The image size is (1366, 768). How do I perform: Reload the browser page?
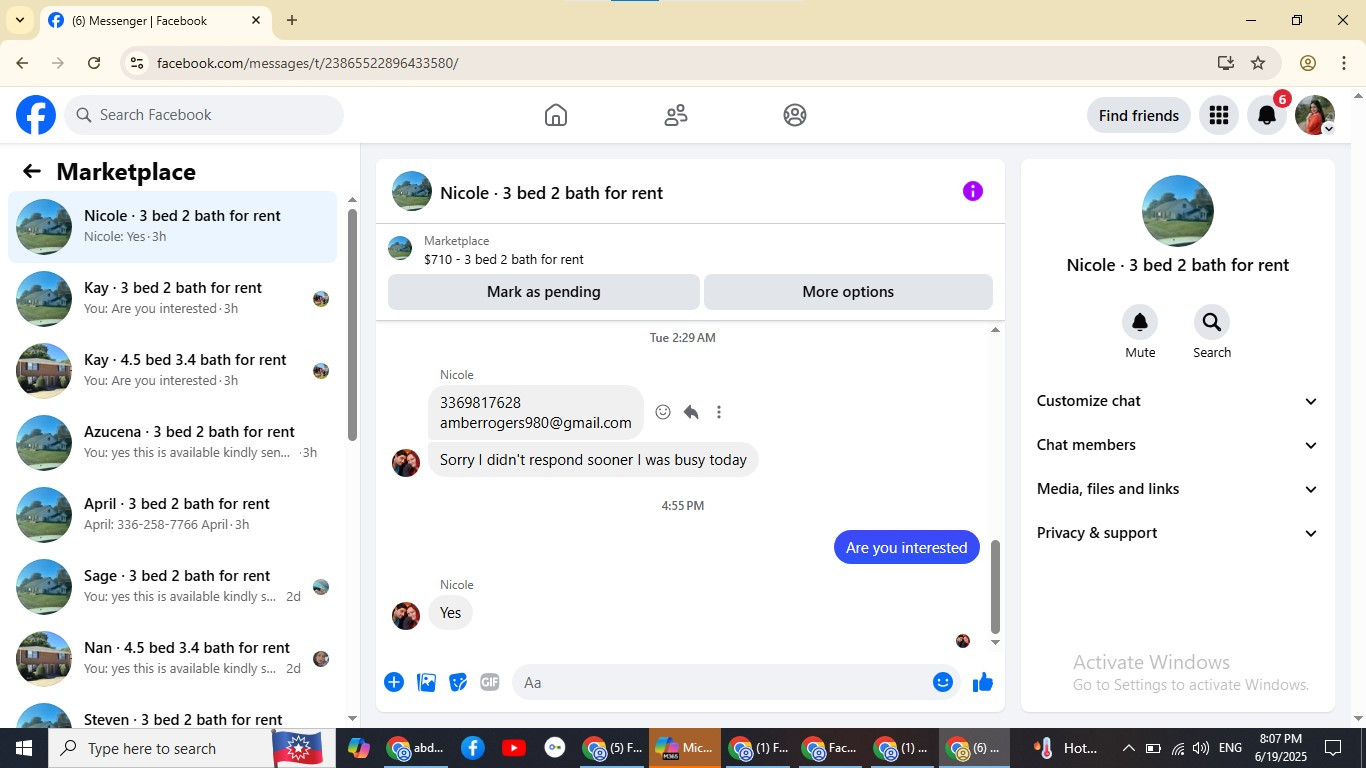point(94,63)
